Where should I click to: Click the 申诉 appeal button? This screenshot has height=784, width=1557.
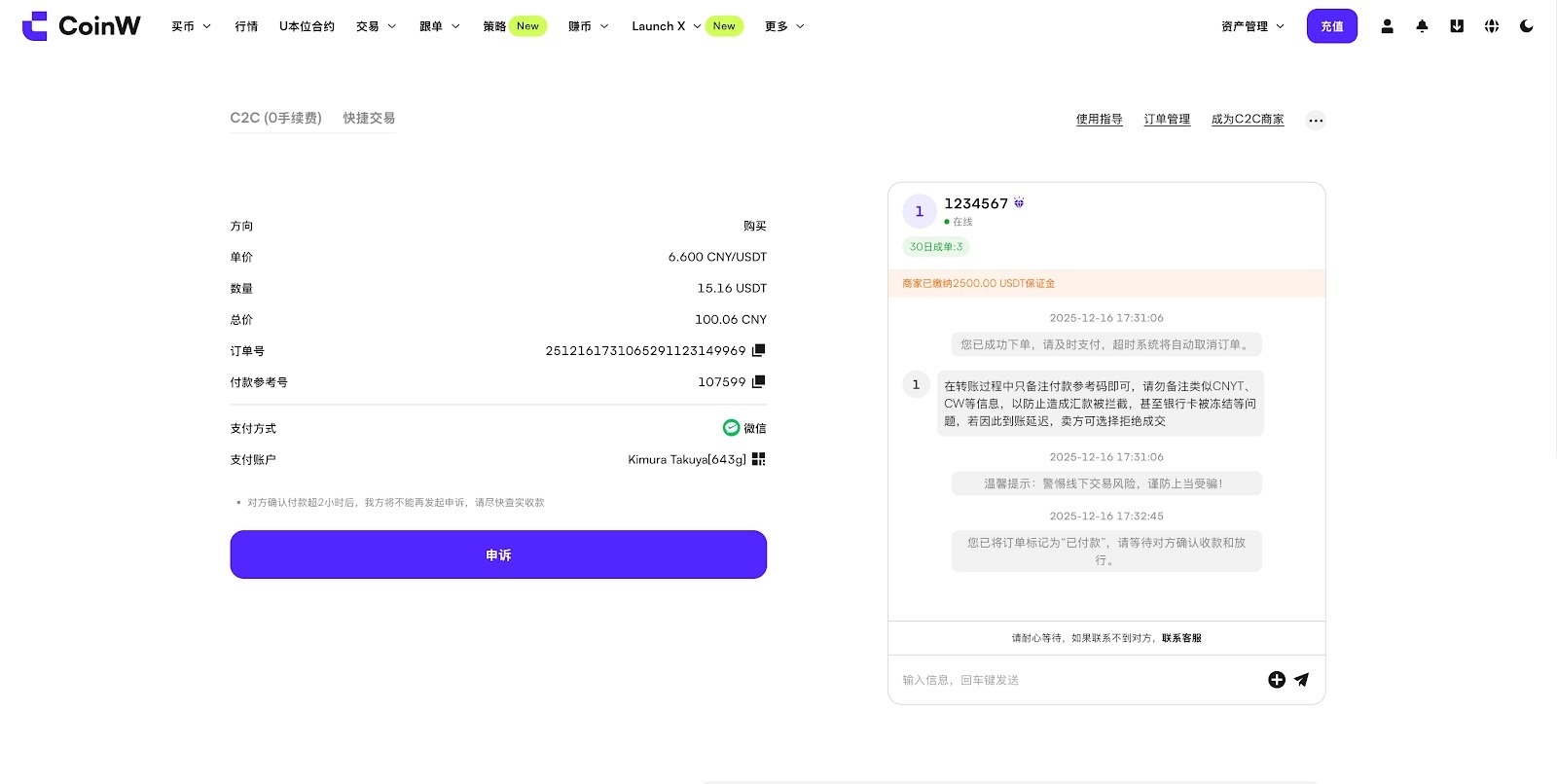(498, 554)
